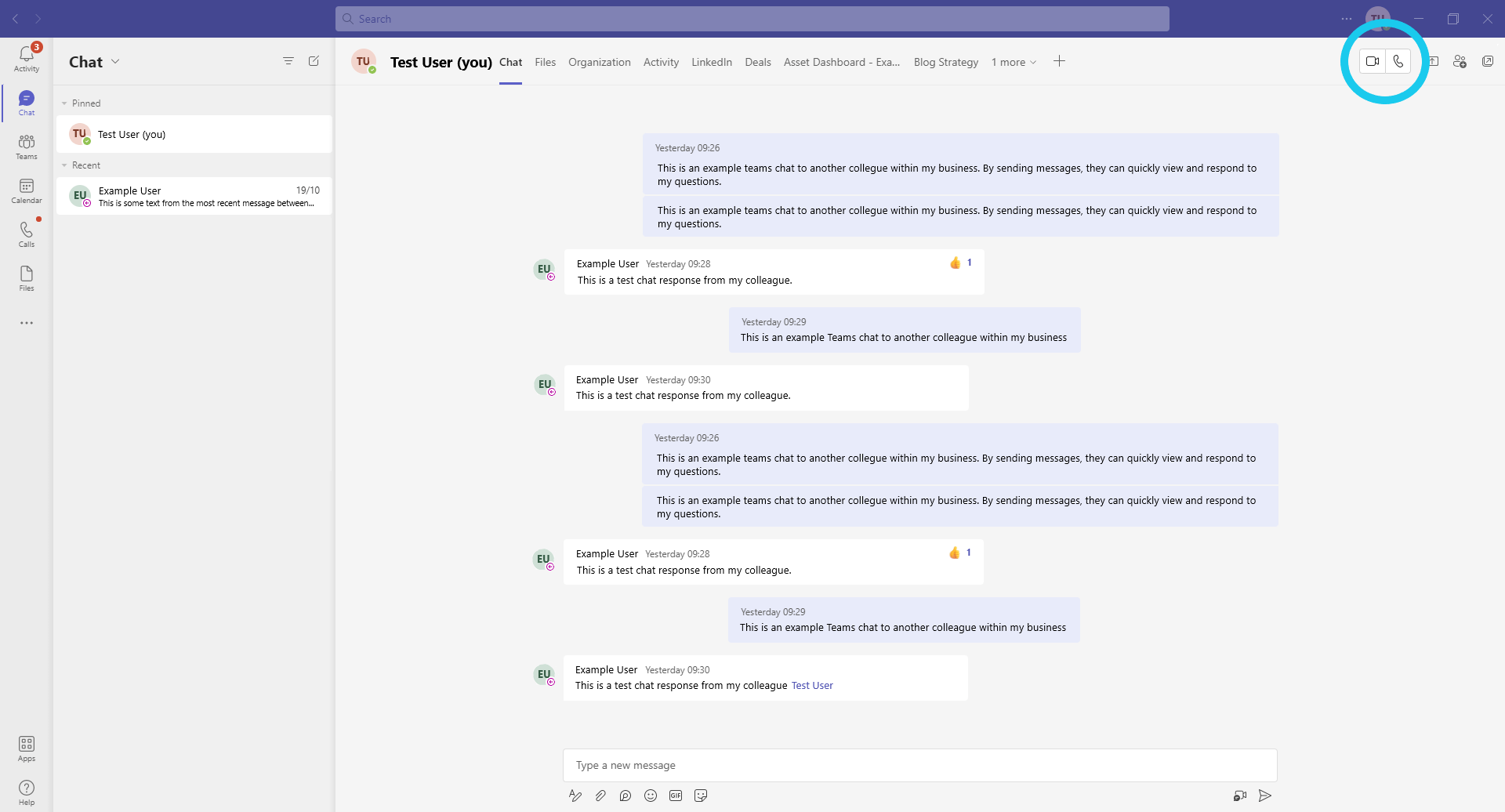
Task: Switch to the Files tab
Action: [545, 62]
